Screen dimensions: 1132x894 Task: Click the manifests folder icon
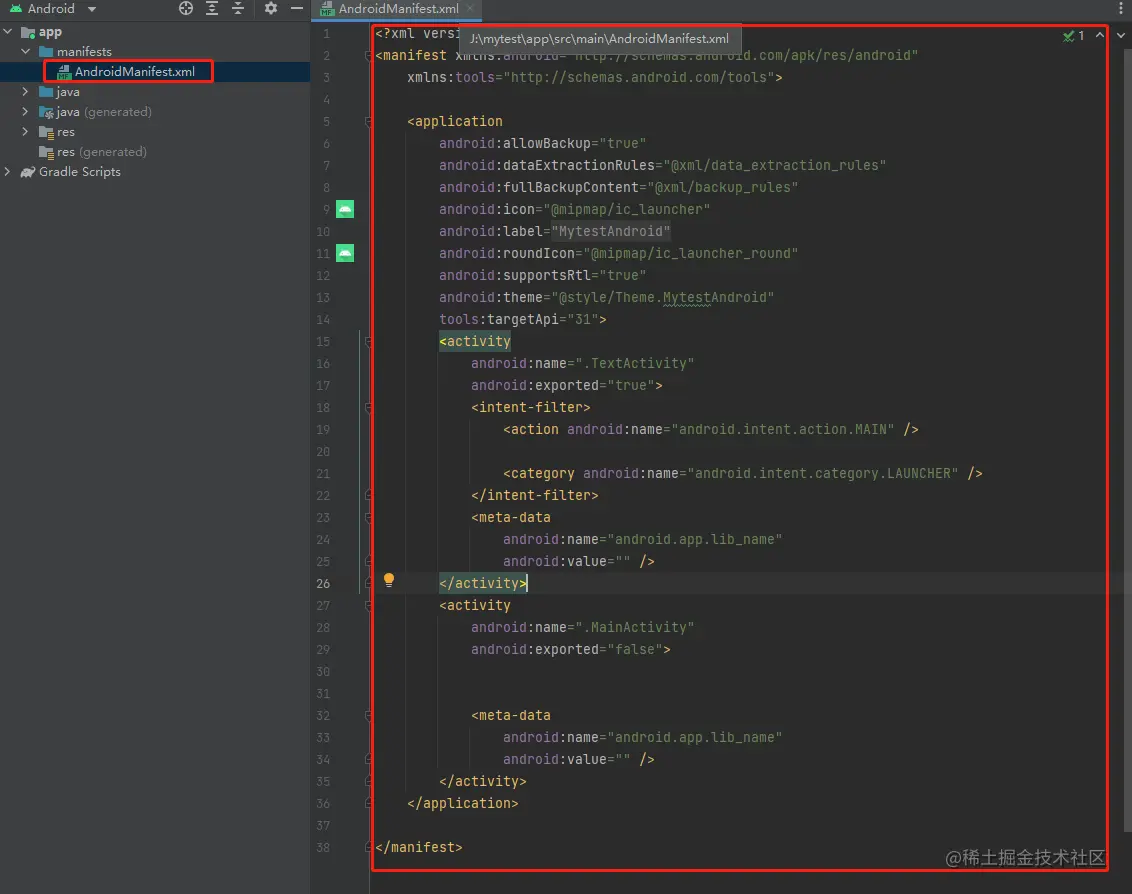click(45, 51)
